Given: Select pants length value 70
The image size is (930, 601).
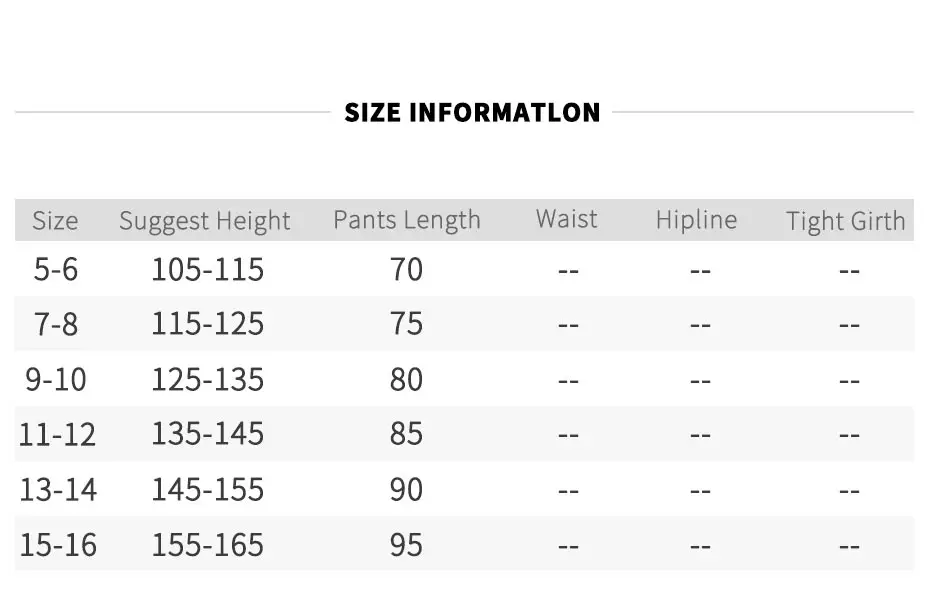Looking at the screenshot, I should coord(406,269).
